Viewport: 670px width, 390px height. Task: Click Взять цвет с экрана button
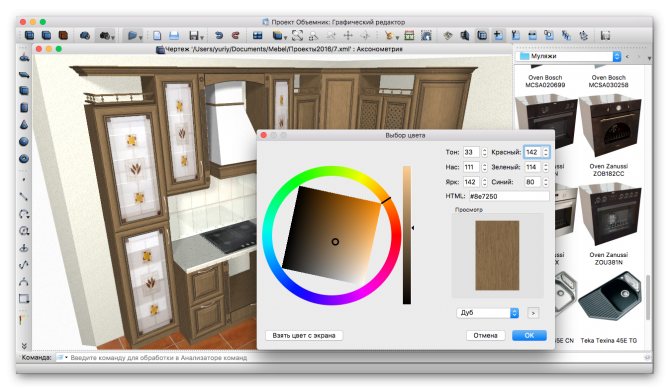(x=304, y=335)
